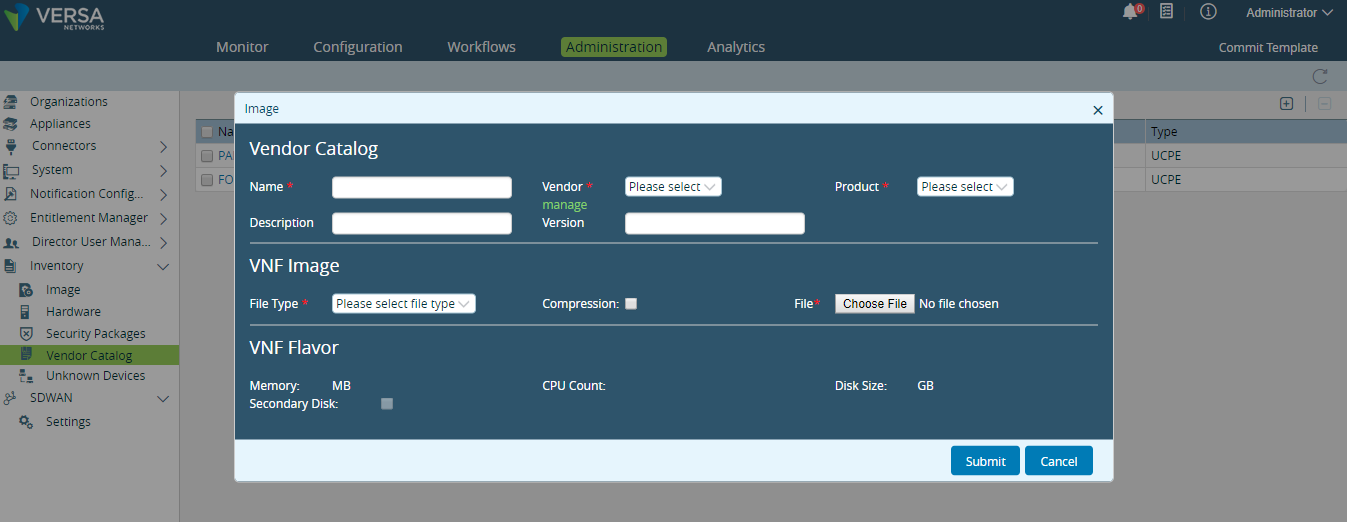Screen dimensions: 1347x522
Task: Click the green manage link
Action: pyautogui.click(x=565, y=205)
